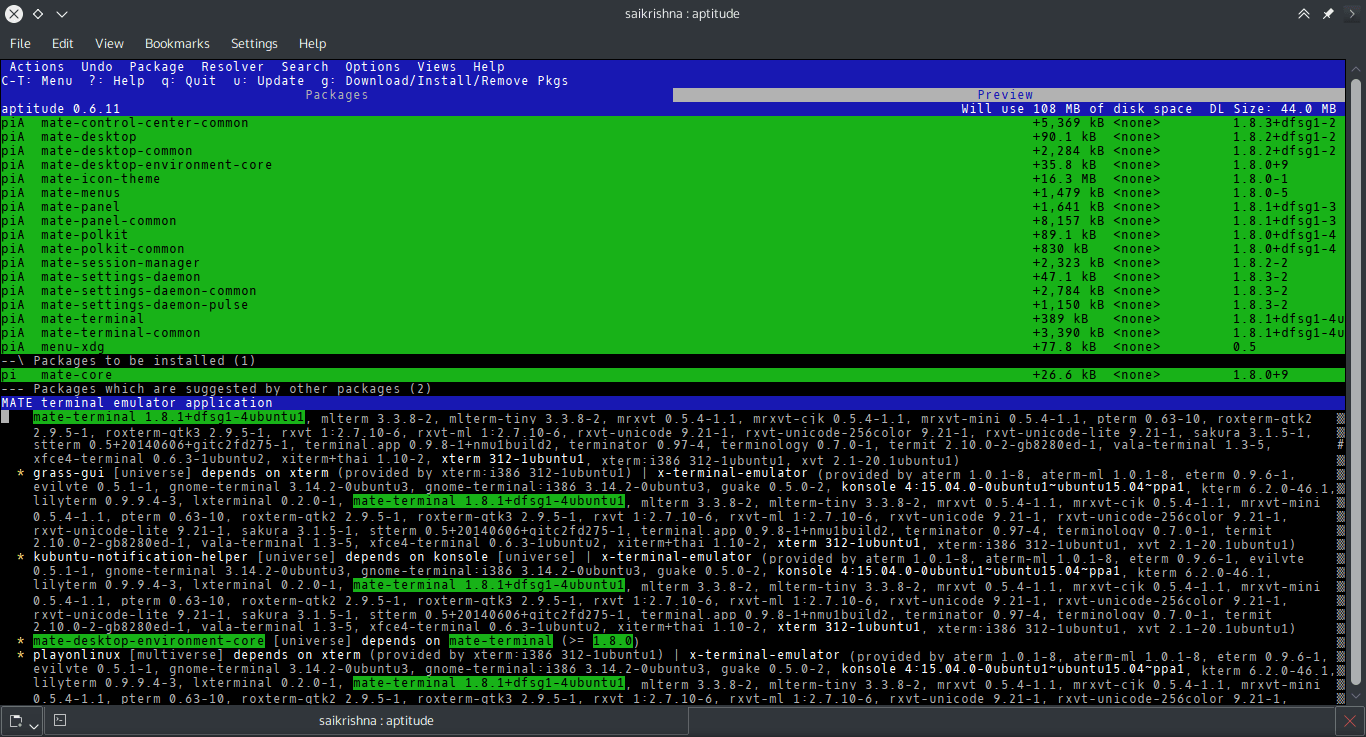1366x737 pixels.
Task: Click the '?: Help' shortcut hint
Action: [x=117, y=81]
